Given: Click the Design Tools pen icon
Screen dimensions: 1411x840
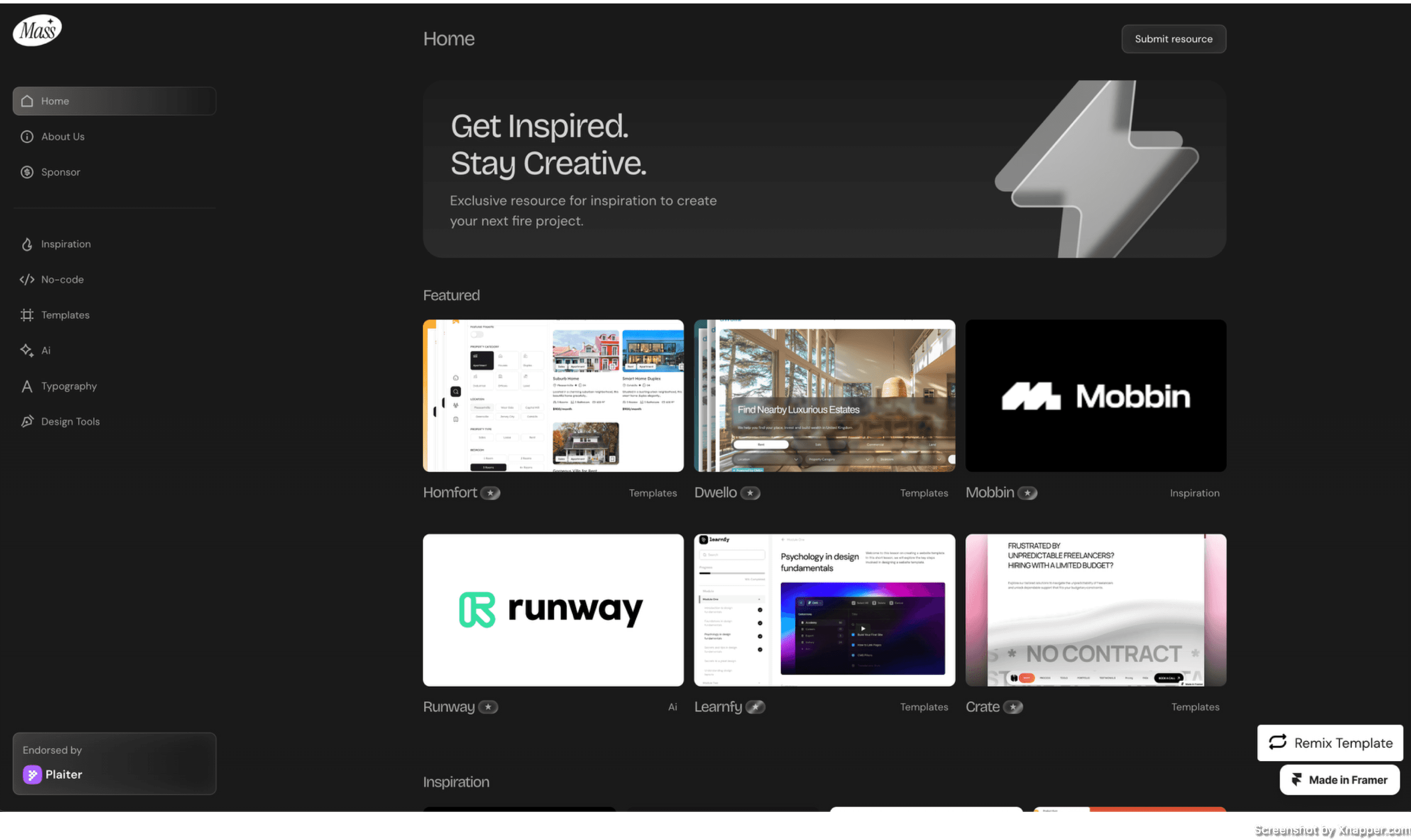Looking at the screenshot, I should tap(27, 421).
